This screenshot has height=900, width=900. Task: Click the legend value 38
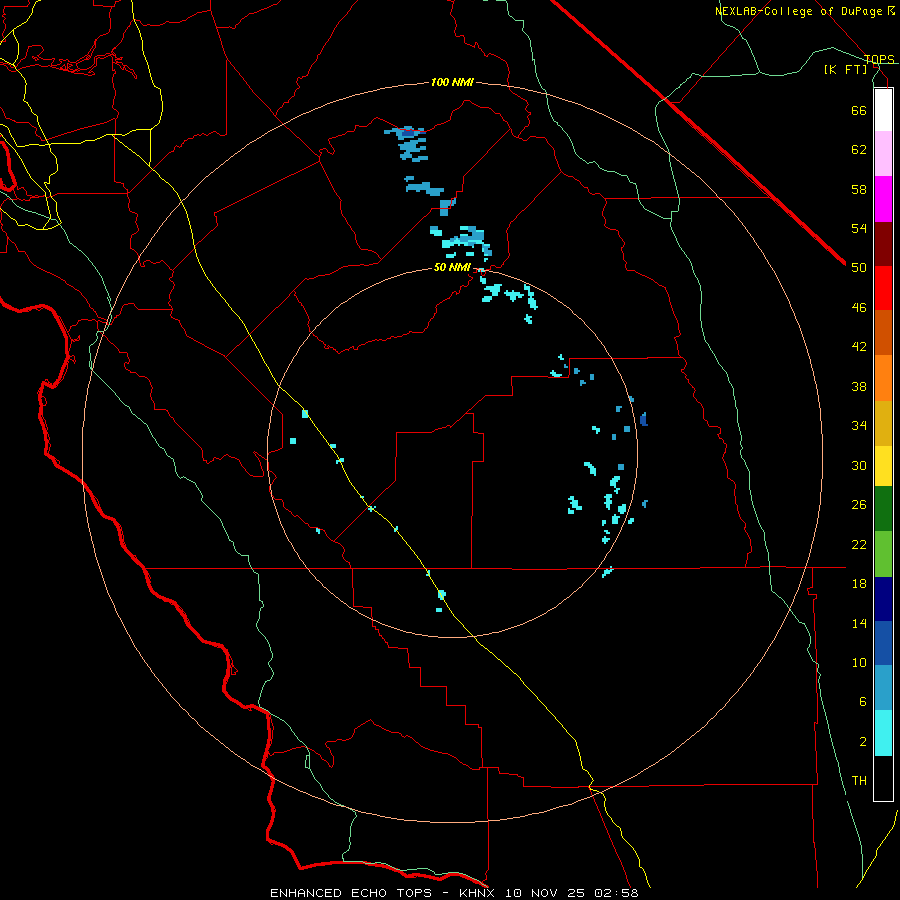pyautogui.click(x=859, y=386)
